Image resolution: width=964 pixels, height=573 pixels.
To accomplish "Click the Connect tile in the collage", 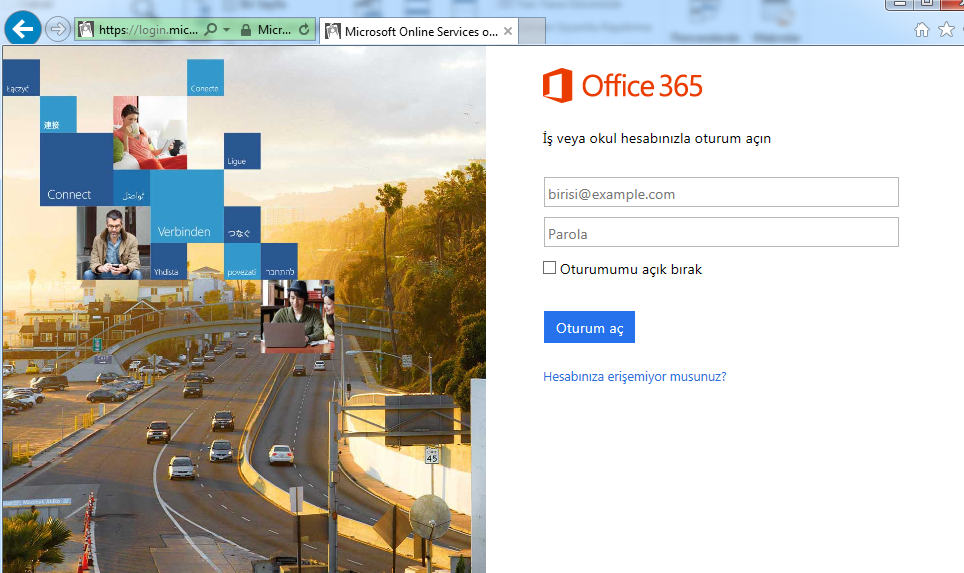I will 77,169.
